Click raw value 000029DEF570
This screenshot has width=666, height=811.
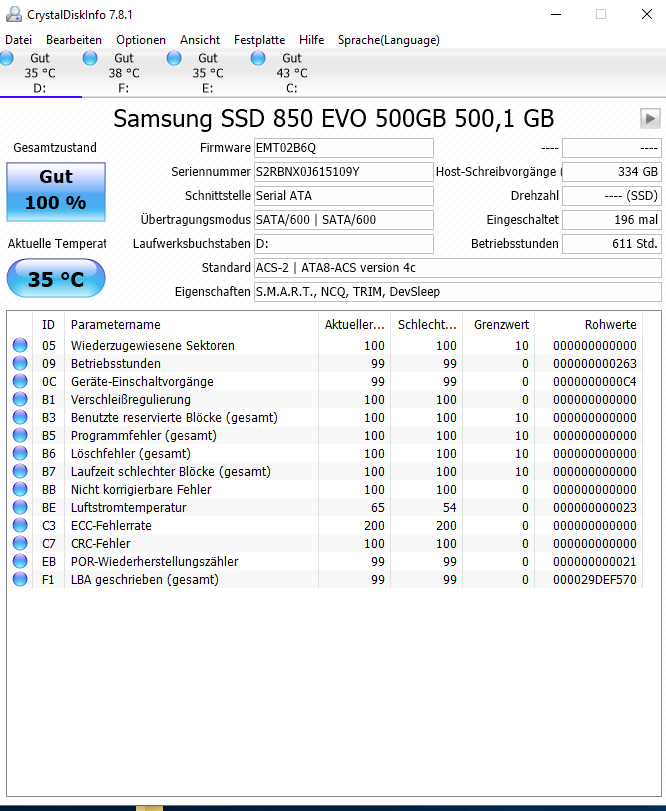(595, 579)
